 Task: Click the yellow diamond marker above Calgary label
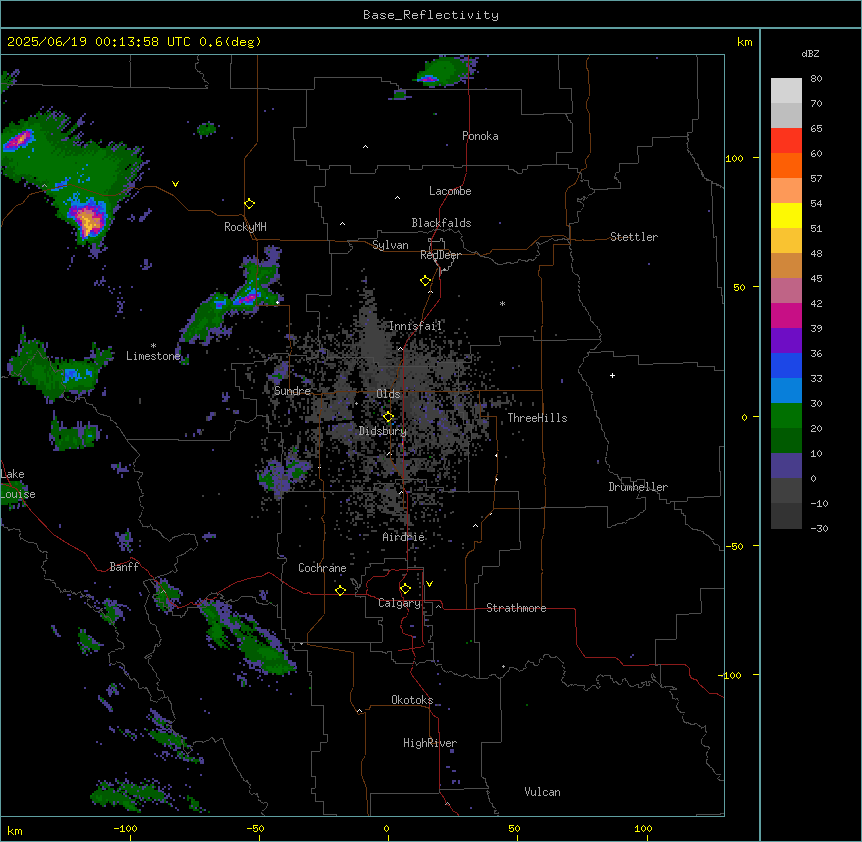(x=405, y=589)
